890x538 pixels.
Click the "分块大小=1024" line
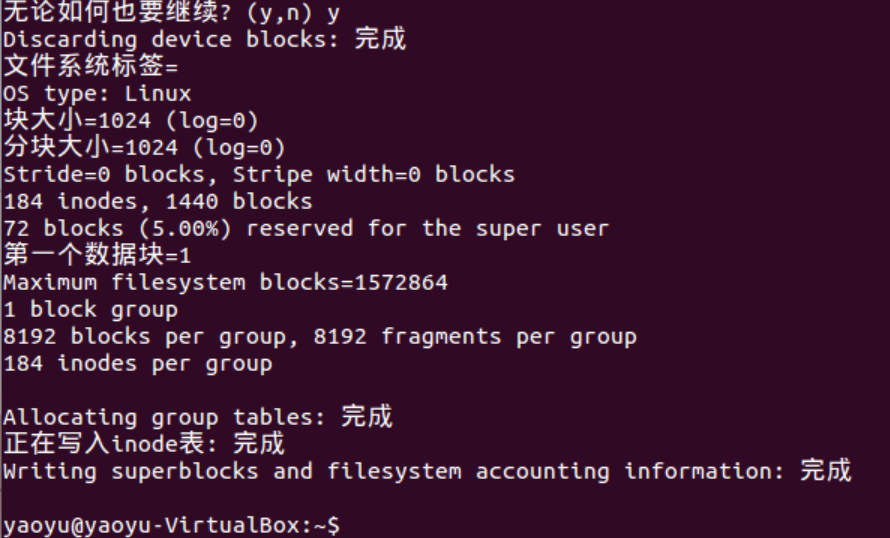pyautogui.click(x=144, y=148)
